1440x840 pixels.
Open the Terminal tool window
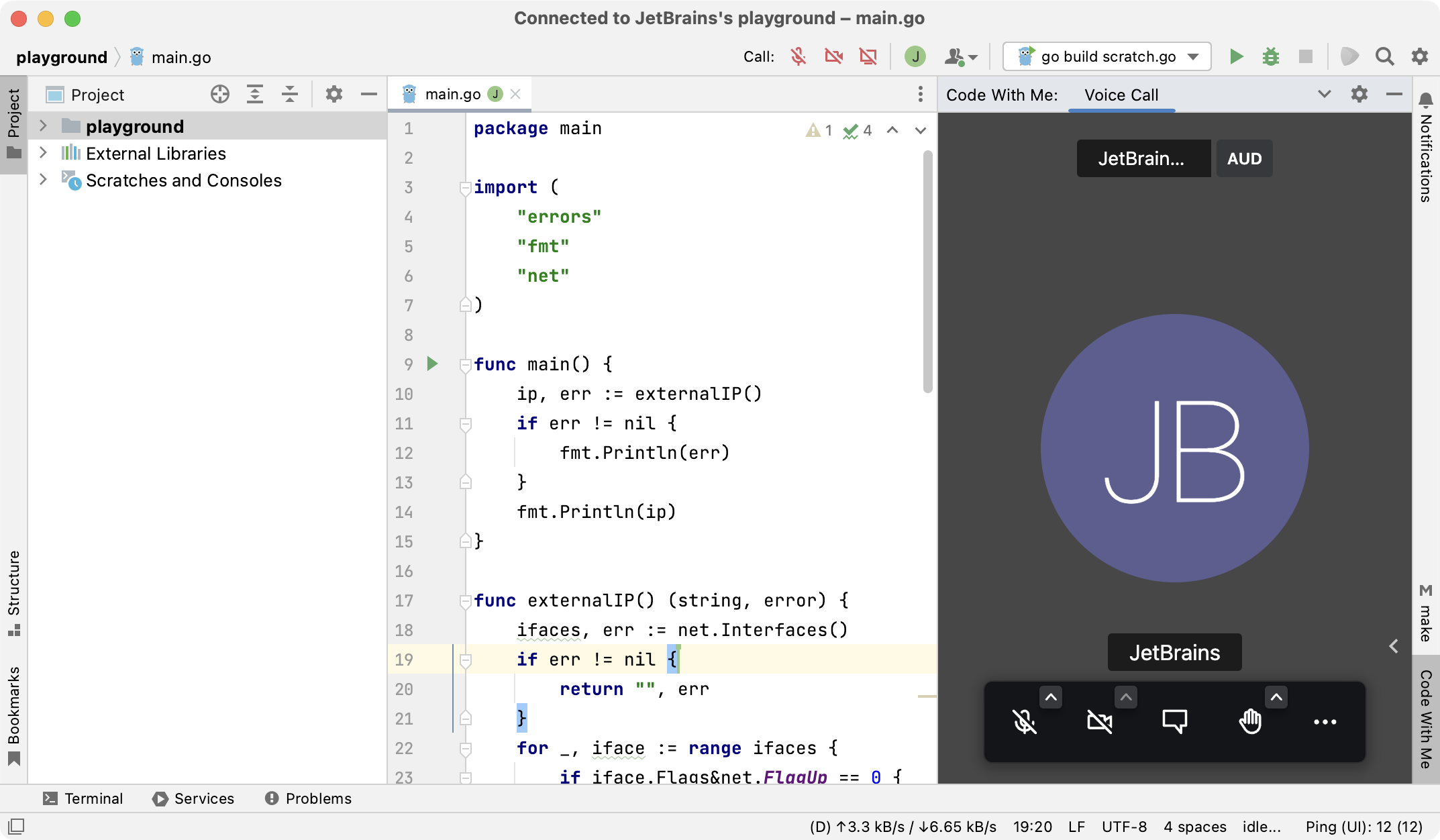pyautogui.click(x=83, y=798)
